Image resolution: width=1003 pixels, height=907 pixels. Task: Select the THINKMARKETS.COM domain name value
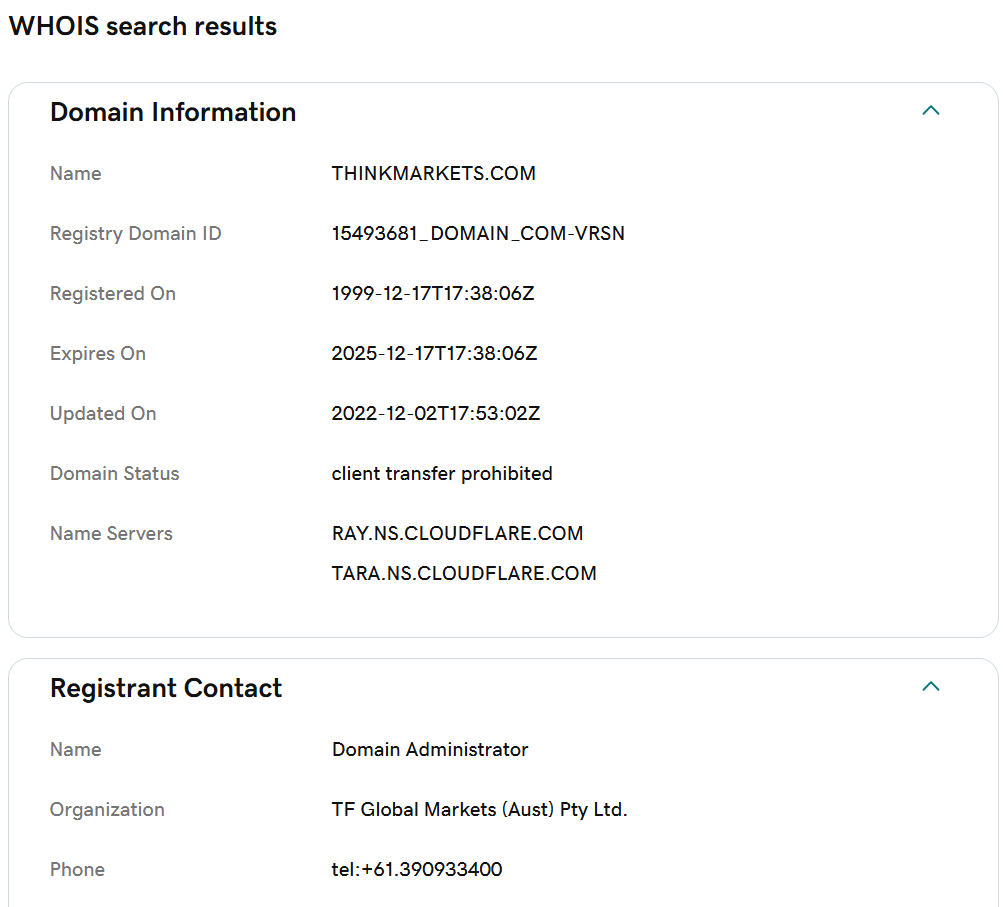pos(433,173)
